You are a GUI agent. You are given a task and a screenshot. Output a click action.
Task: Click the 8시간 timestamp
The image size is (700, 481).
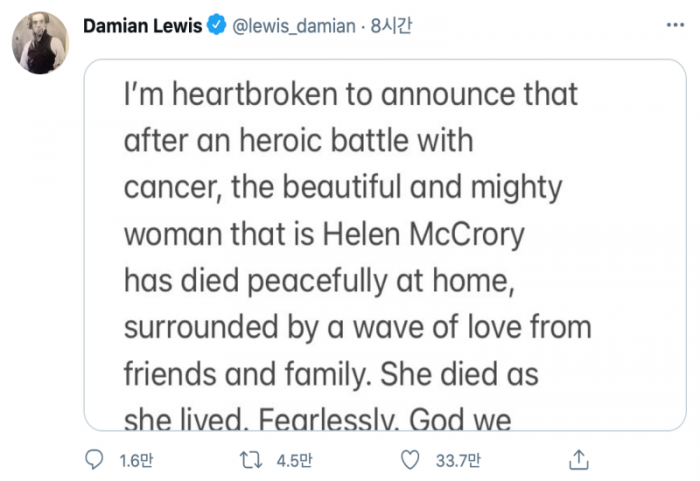[x=391, y=26]
